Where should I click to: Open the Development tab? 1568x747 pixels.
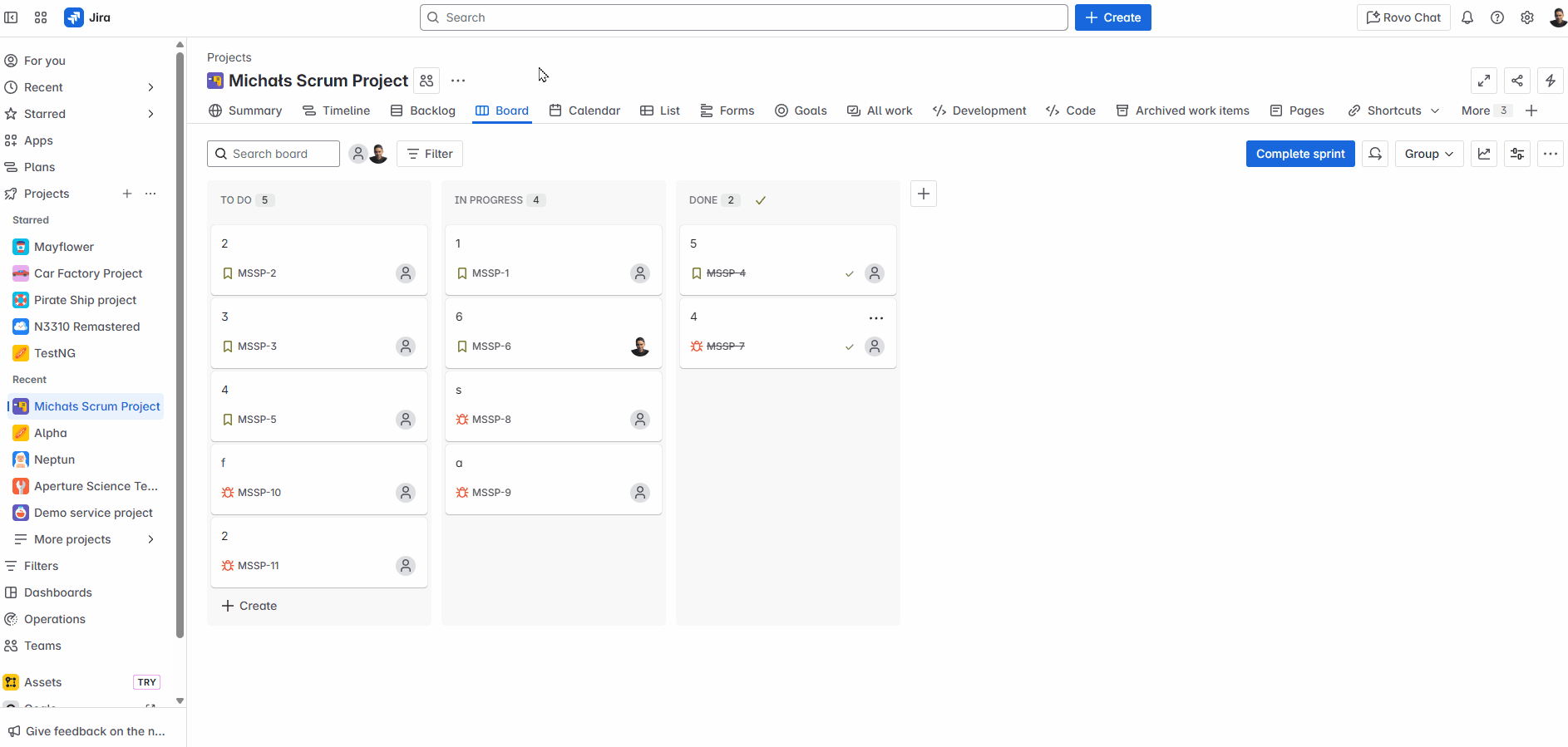point(979,111)
